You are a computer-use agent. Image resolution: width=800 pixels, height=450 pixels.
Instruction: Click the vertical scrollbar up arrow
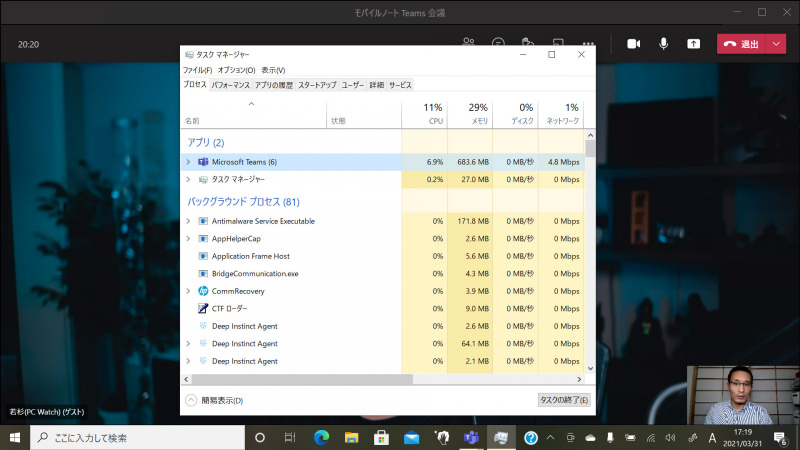(x=590, y=135)
